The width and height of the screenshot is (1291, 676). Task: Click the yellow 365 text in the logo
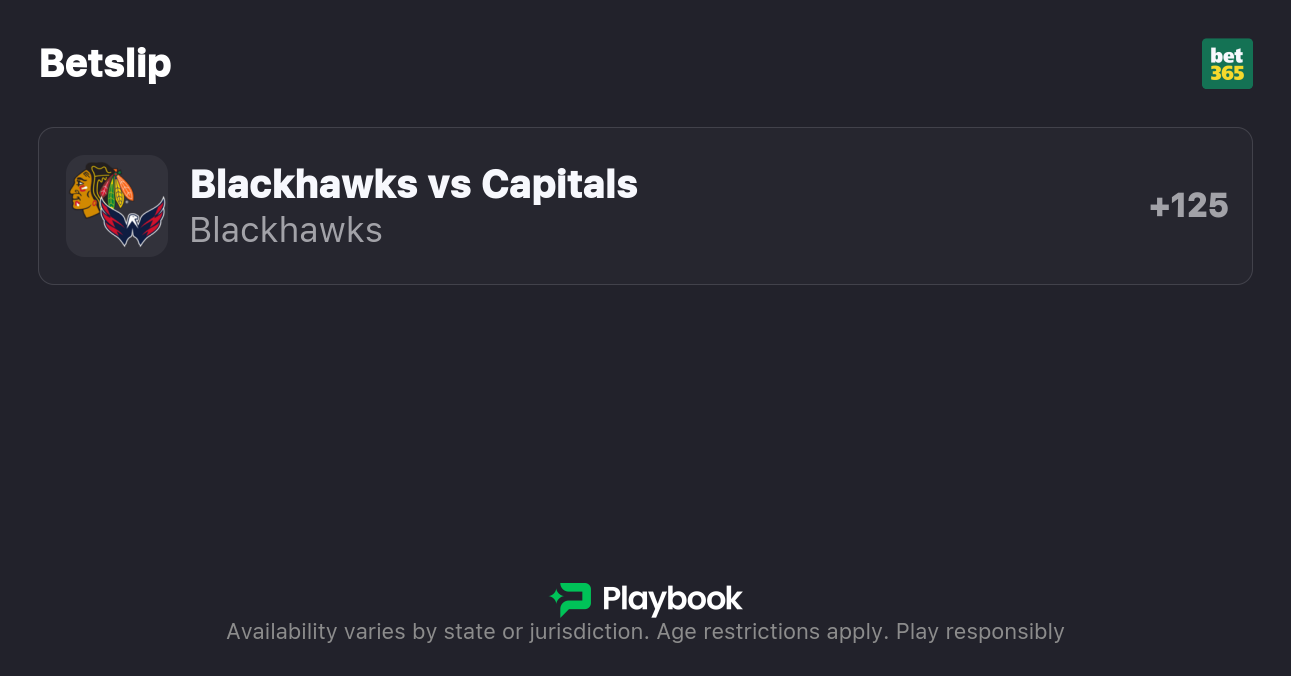(x=1227, y=73)
